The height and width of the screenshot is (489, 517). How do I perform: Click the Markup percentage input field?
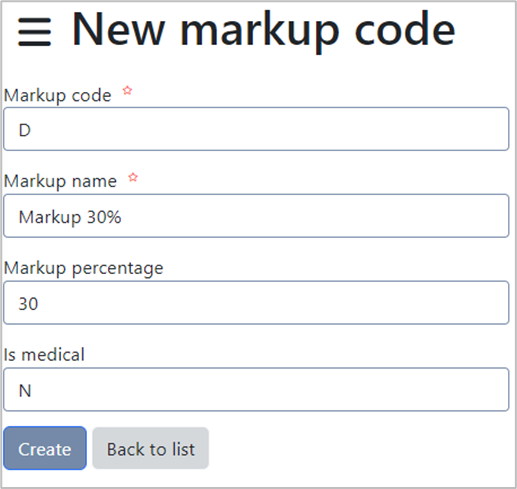(256, 303)
